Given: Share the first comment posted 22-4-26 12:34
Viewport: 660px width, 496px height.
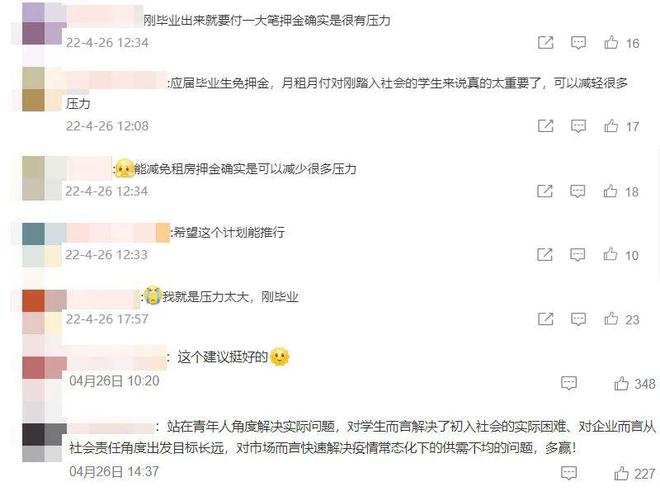Looking at the screenshot, I should click(545, 42).
